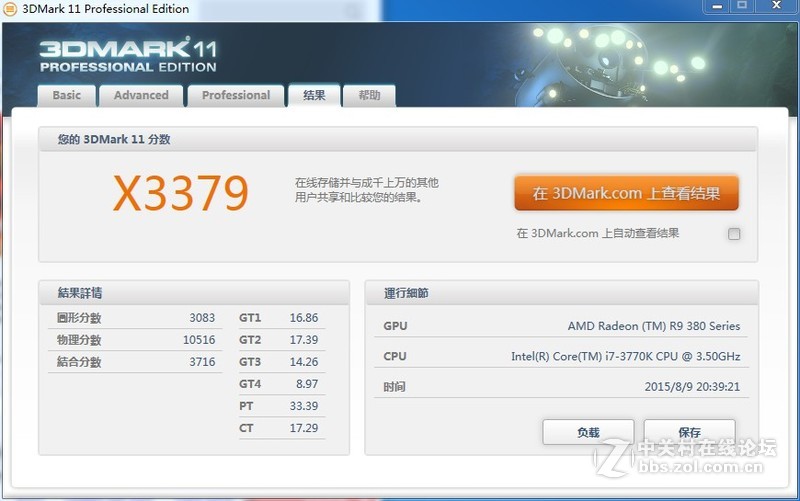Image resolution: width=800 pixels, height=501 pixels.
Task: Click the 负载 load button
Action: point(588,432)
